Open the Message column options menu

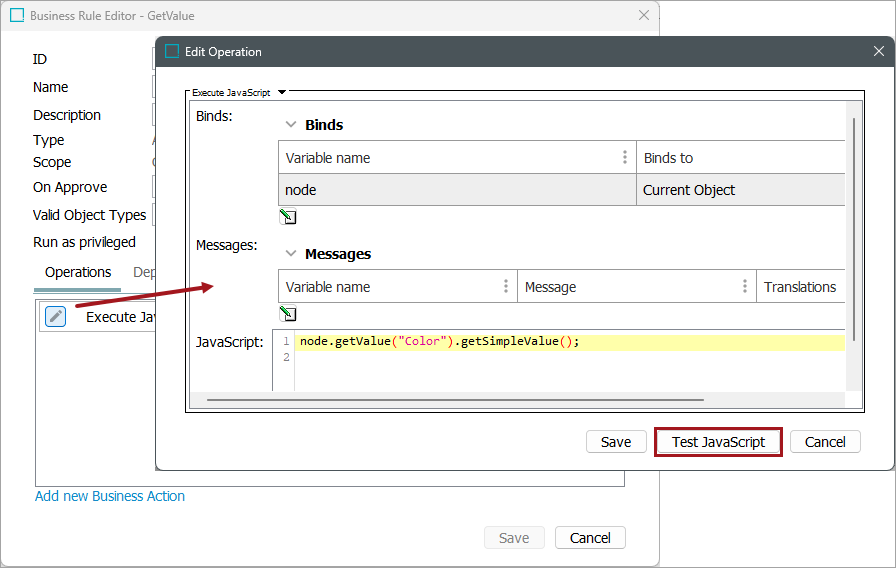745,287
